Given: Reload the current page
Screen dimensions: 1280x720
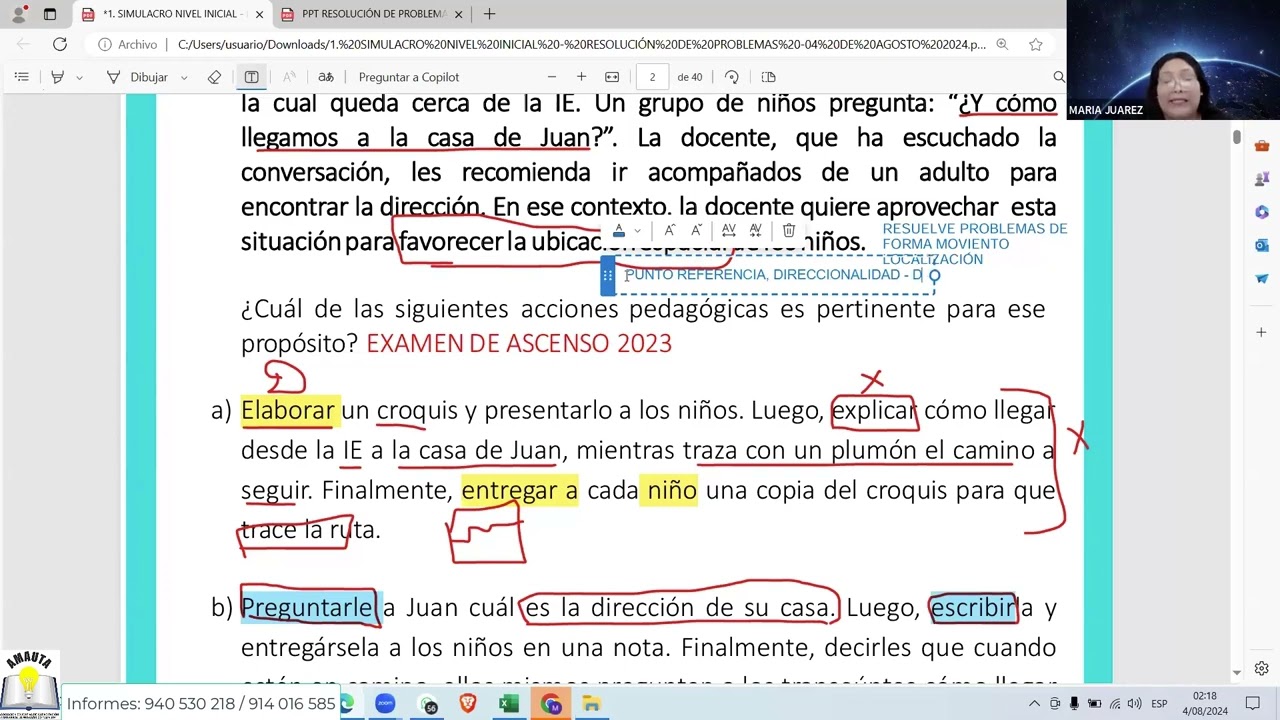Looking at the screenshot, I should (x=60, y=44).
